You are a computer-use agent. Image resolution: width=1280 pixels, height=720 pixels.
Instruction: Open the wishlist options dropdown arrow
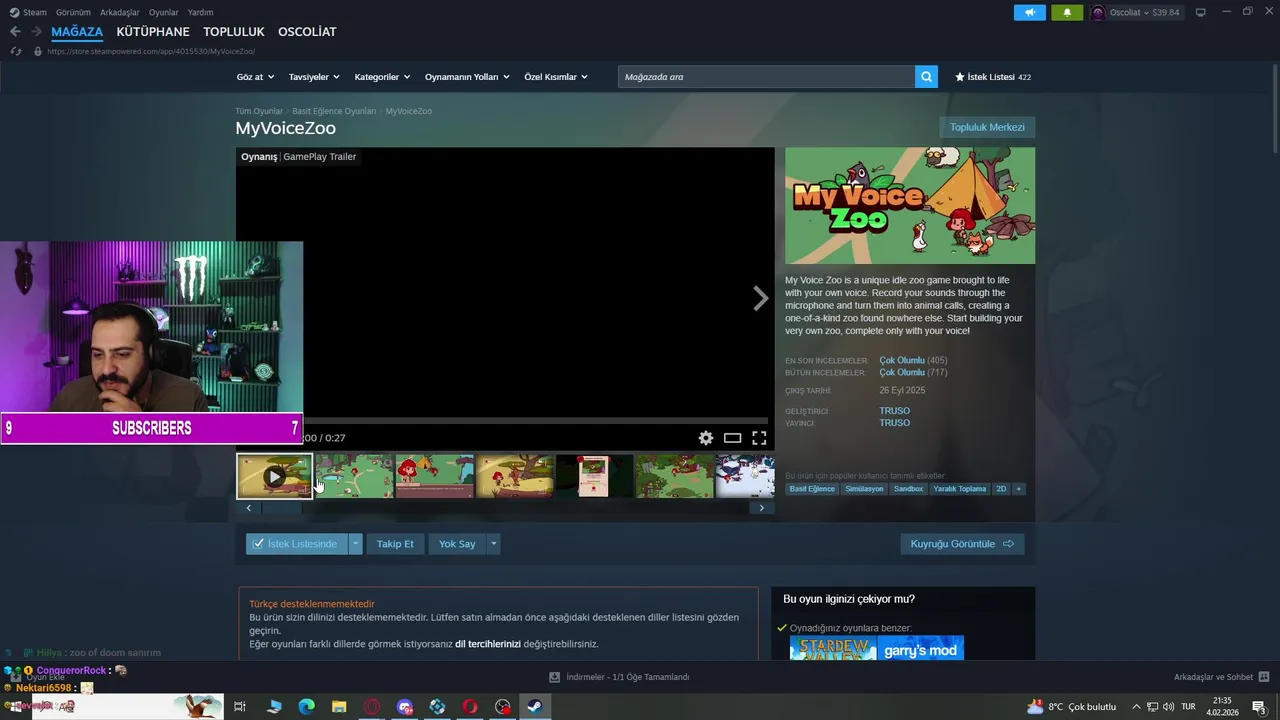355,544
